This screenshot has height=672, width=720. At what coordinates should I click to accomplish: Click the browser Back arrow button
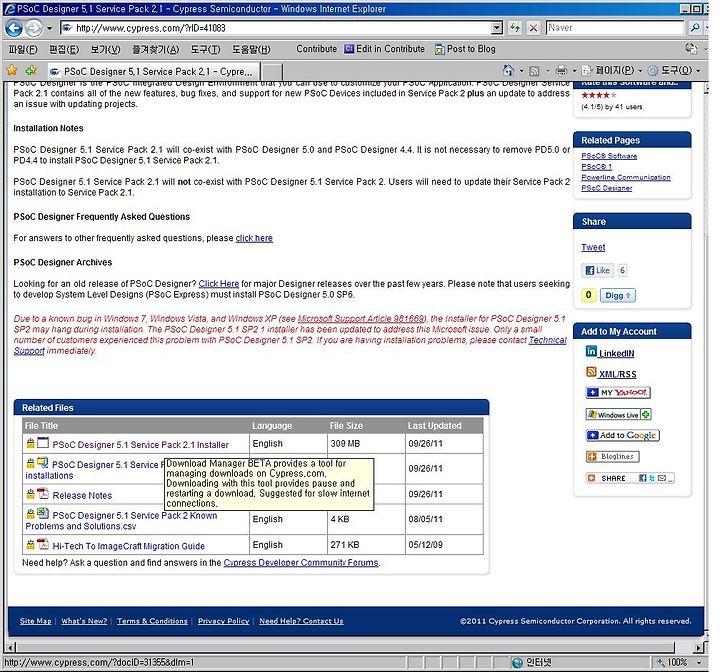[x=14, y=28]
